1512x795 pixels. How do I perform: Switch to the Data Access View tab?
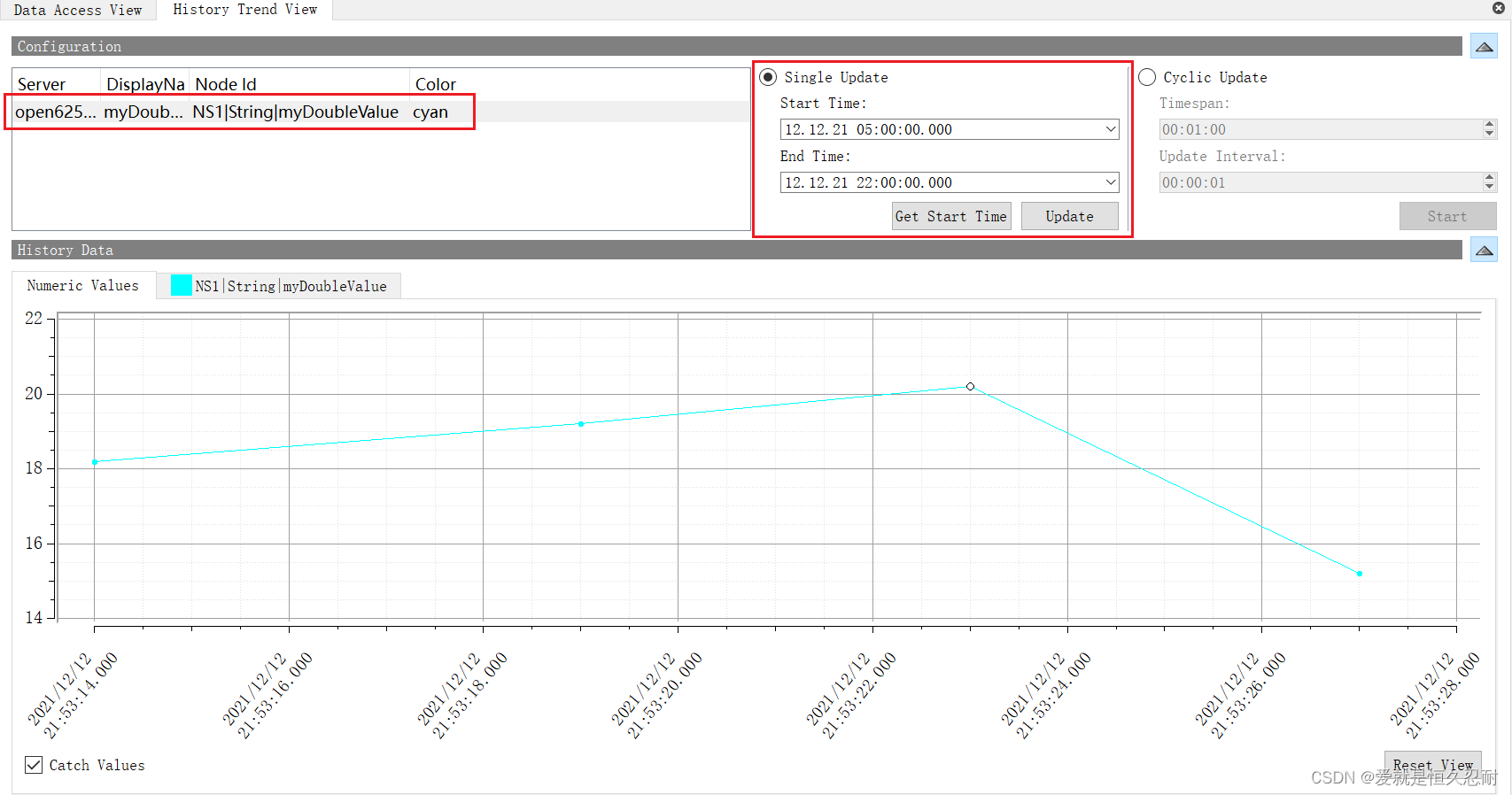coord(78,10)
